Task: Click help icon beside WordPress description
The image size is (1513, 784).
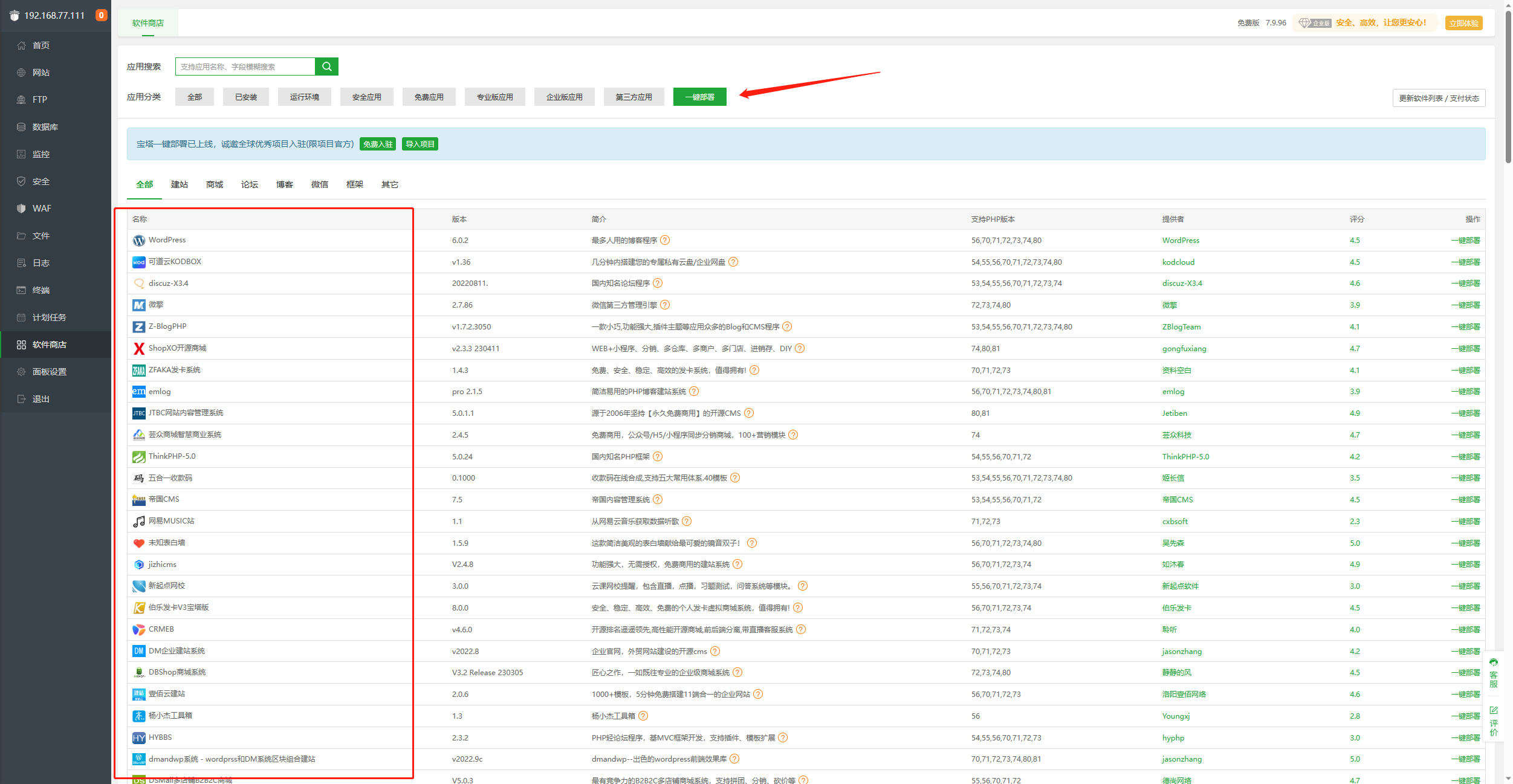Action: 665,241
